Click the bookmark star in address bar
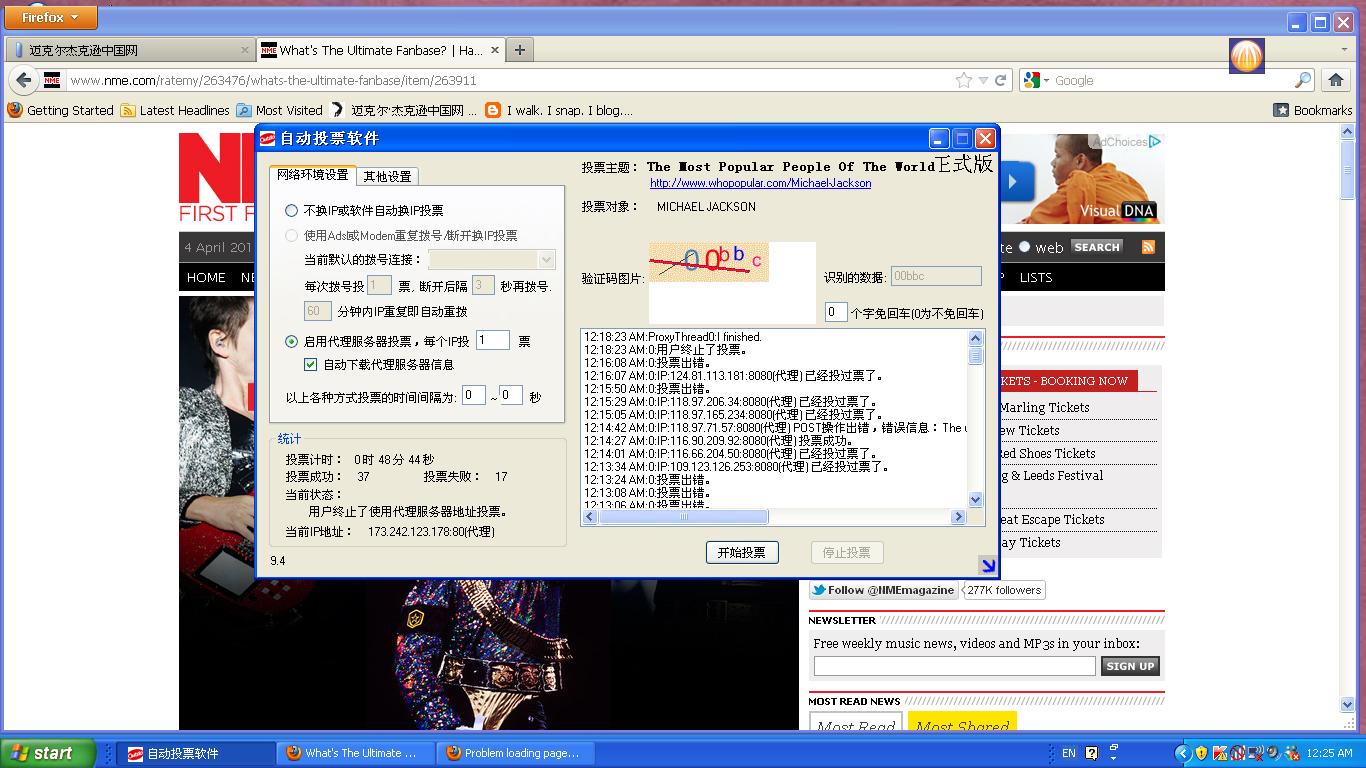1366x768 pixels. click(x=963, y=81)
